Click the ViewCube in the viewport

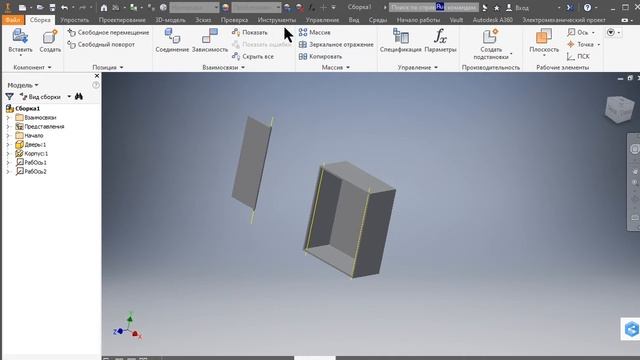pyautogui.click(x=619, y=109)
